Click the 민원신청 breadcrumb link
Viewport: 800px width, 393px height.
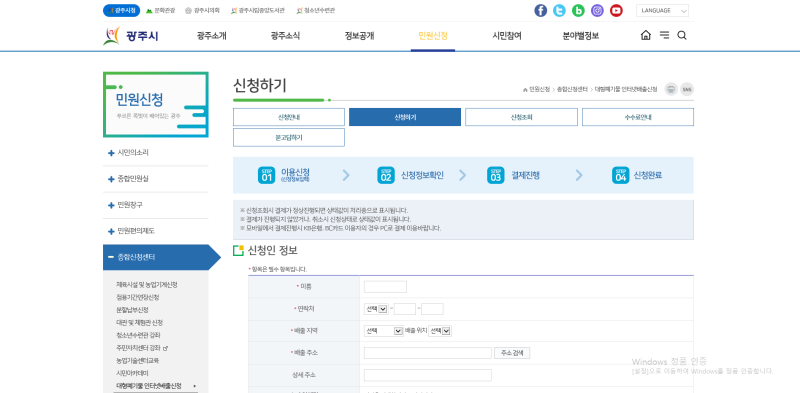[540, 89]
